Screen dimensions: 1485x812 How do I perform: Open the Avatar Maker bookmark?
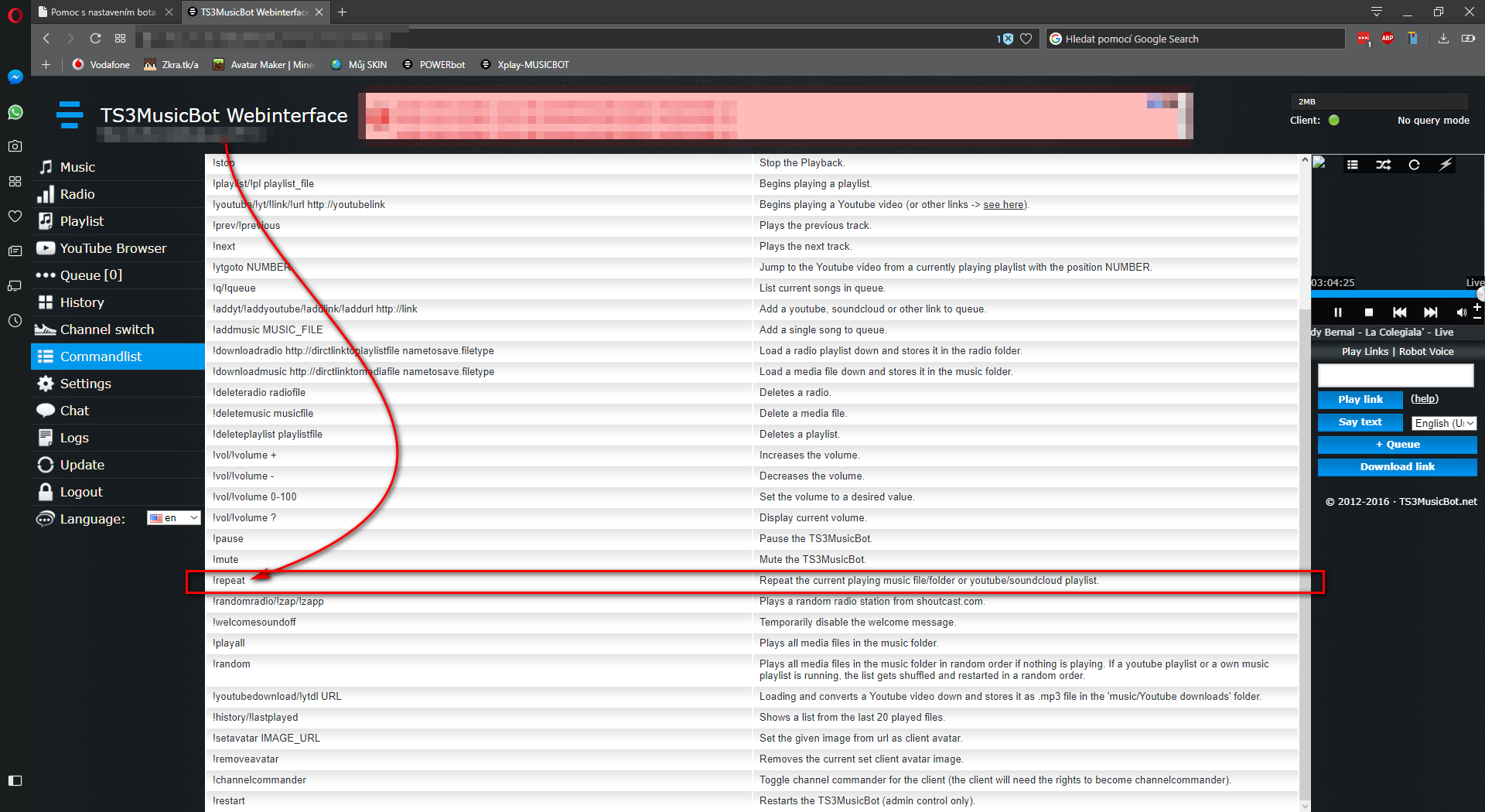(x=263, y=65)
